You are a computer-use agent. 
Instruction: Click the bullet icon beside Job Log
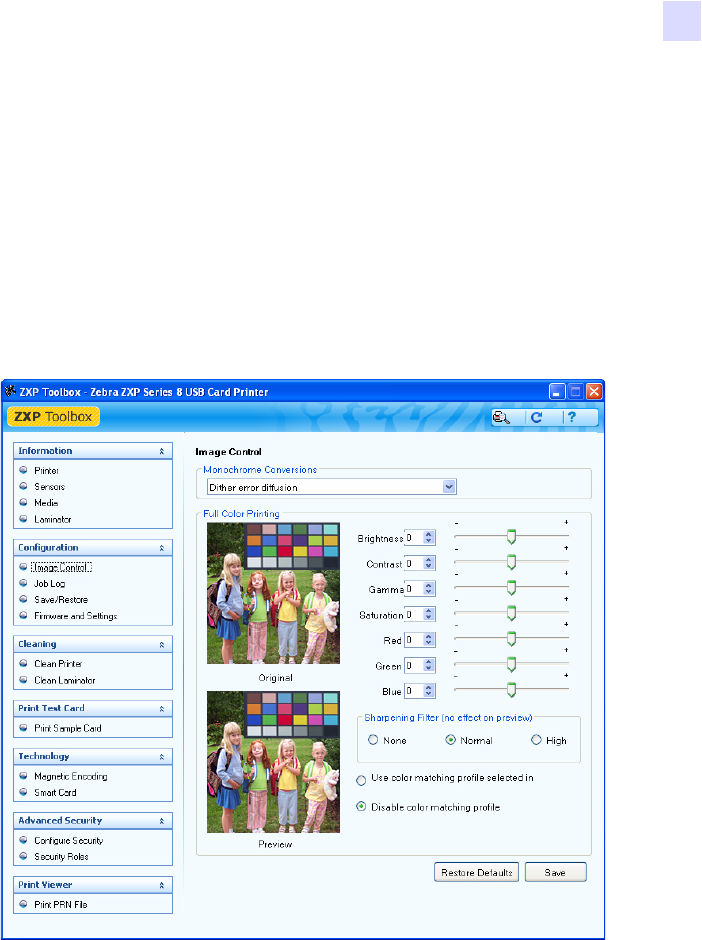point(23,583)
